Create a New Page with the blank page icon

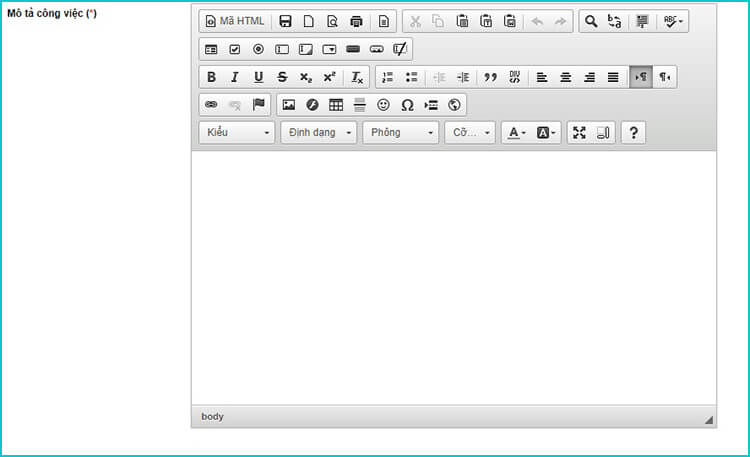[309, 21]
